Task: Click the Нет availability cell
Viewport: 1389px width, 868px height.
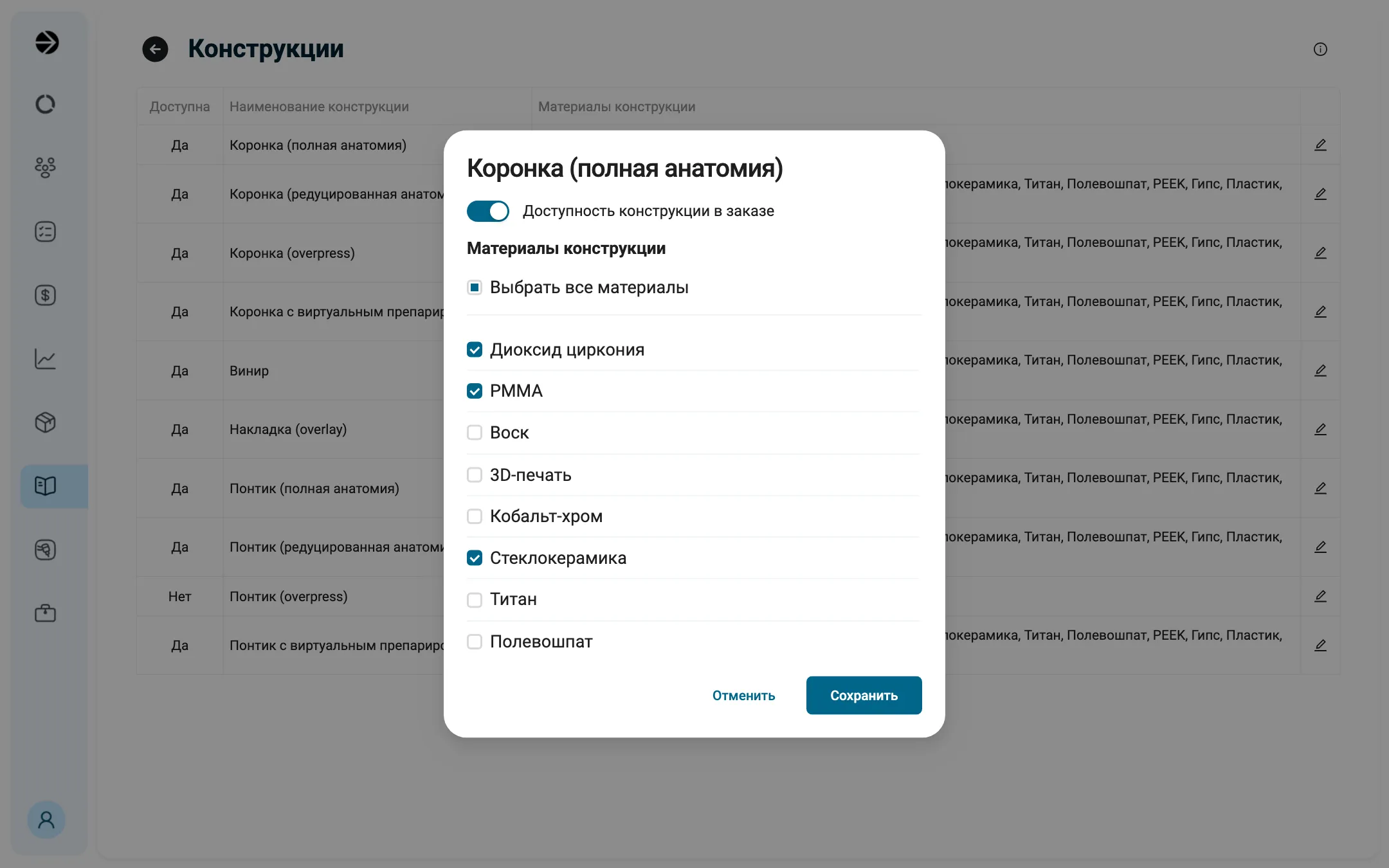Action: [x=179, y=597]
